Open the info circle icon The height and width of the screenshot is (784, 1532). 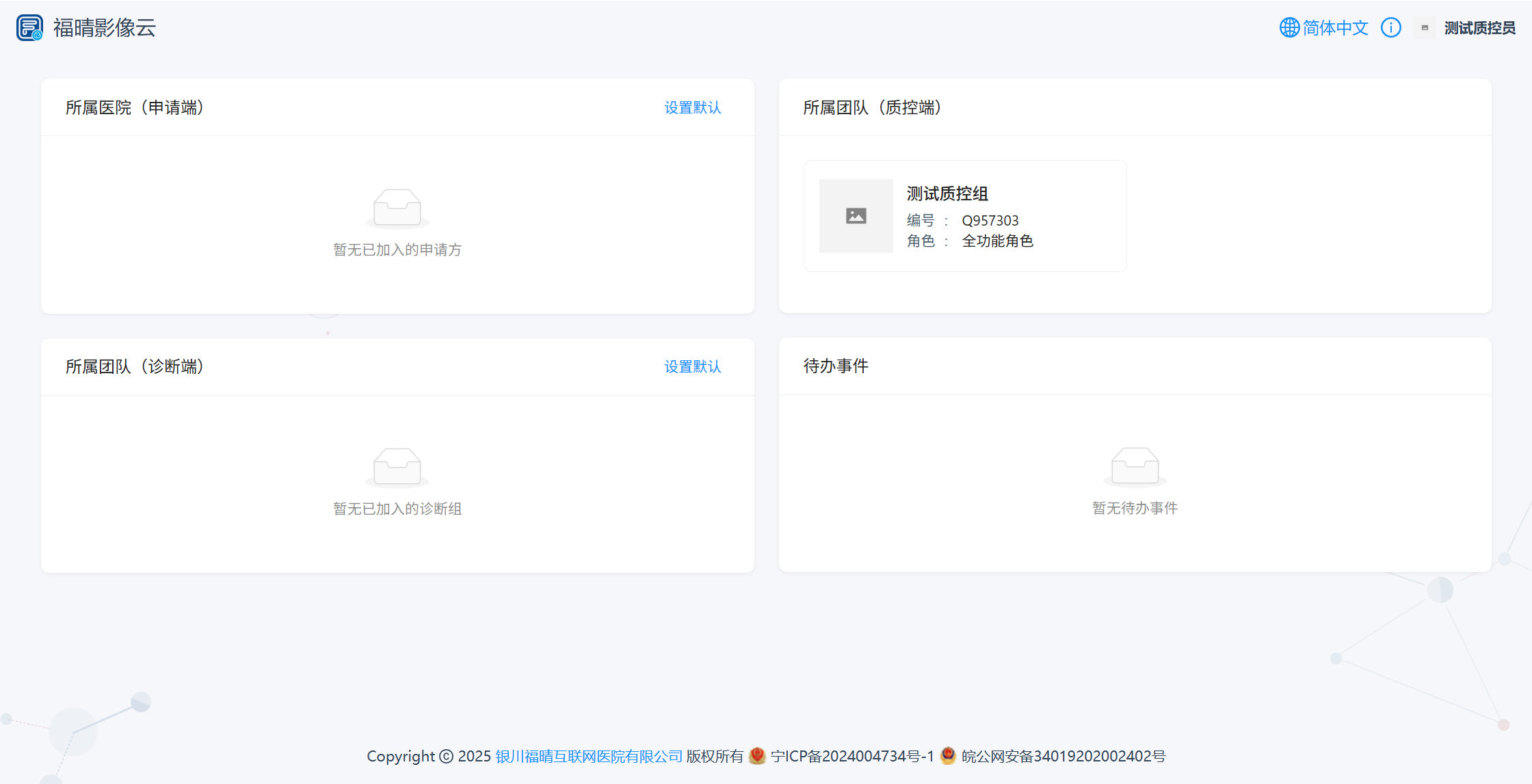1390,28
